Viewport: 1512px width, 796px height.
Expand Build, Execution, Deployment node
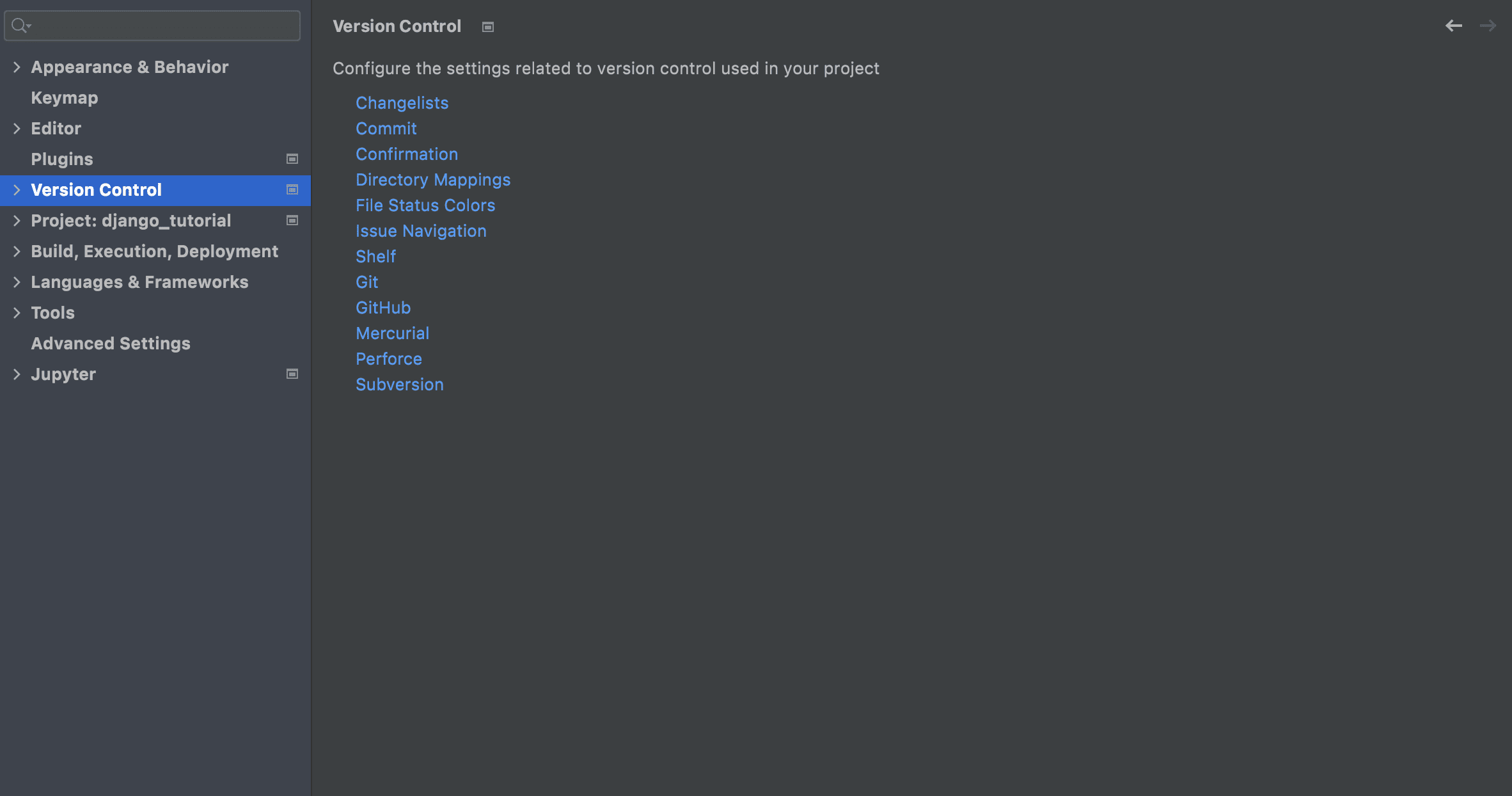tap(17, 251)
